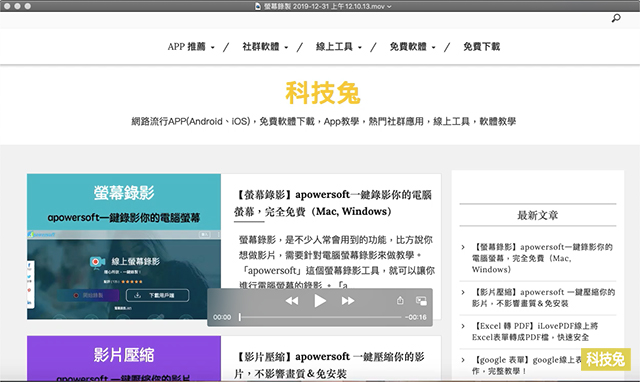Viewport: 640px width, 382px height.
Task: Go to the 免費下載 menu item
Action: tap(481, 47)
